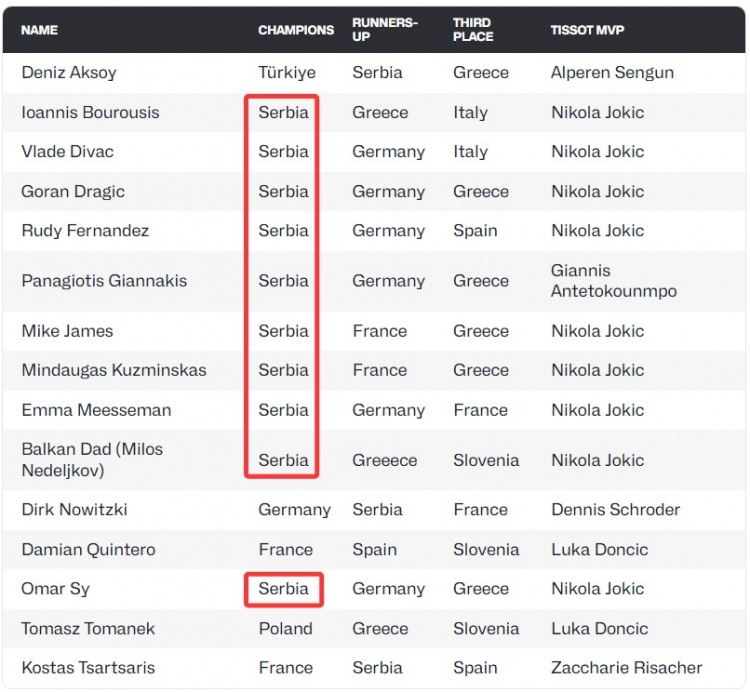Click the NAME column header
Image resolution: width=750 pixels, height=692 pixels.
39,30
